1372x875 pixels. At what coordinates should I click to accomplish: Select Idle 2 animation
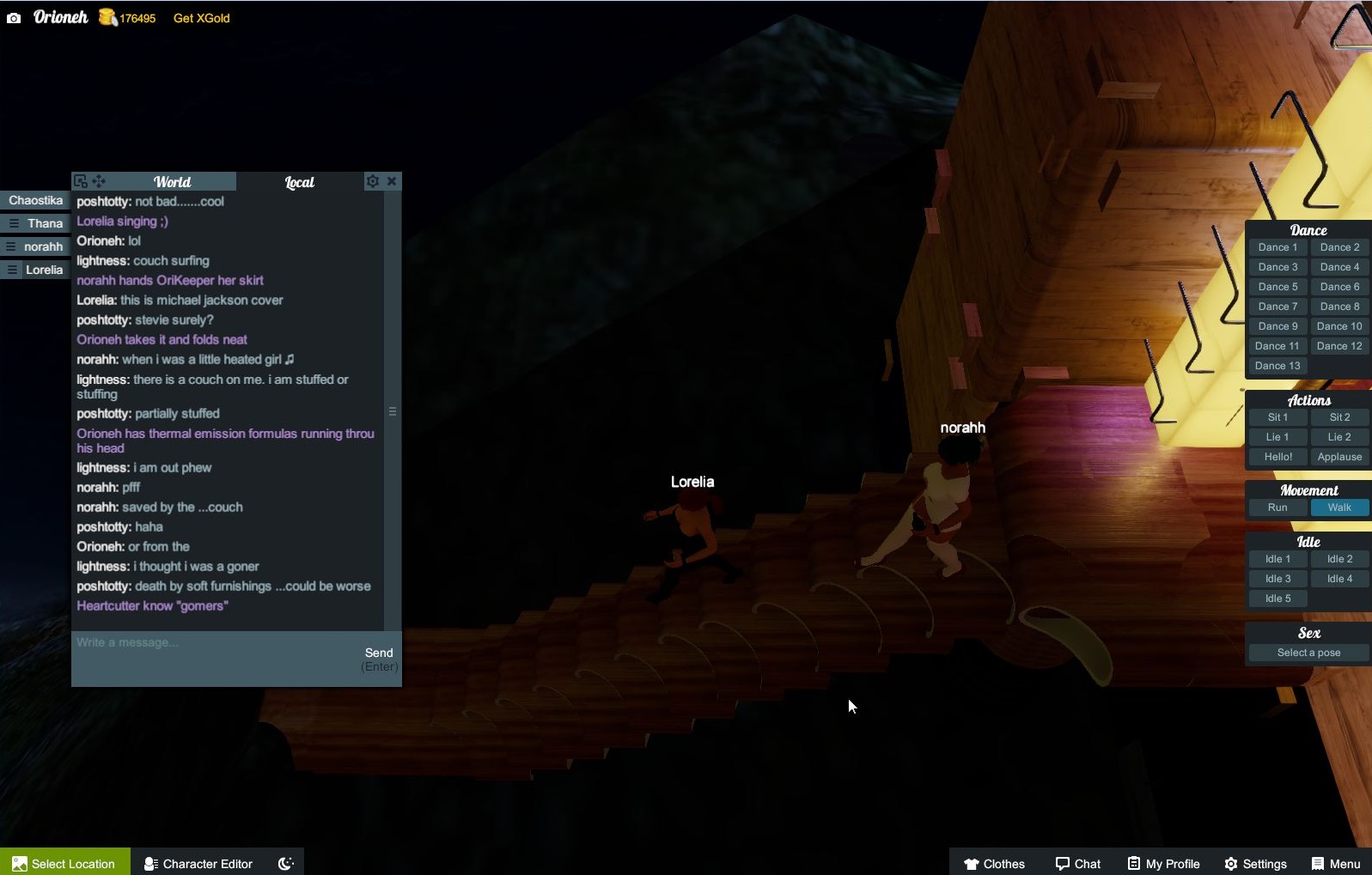point(1339,559)
